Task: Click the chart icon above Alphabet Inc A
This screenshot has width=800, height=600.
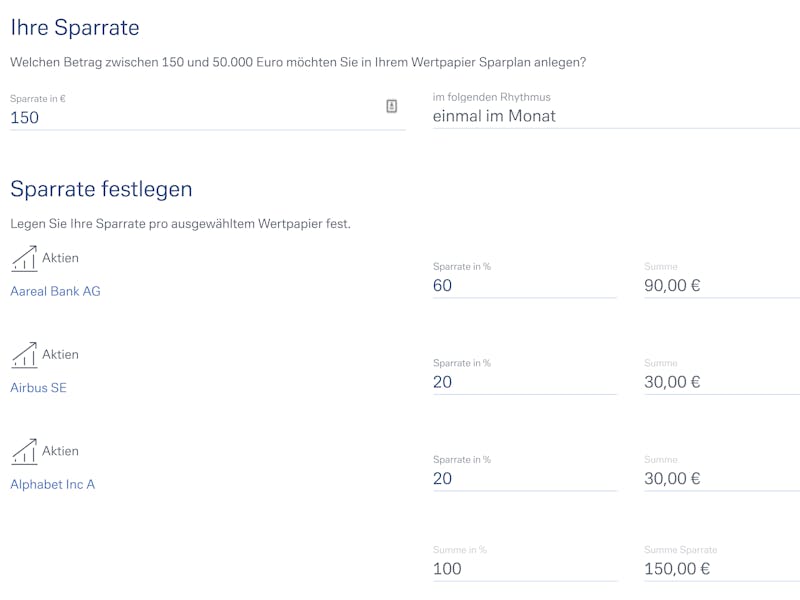Action: pos(24,452)
